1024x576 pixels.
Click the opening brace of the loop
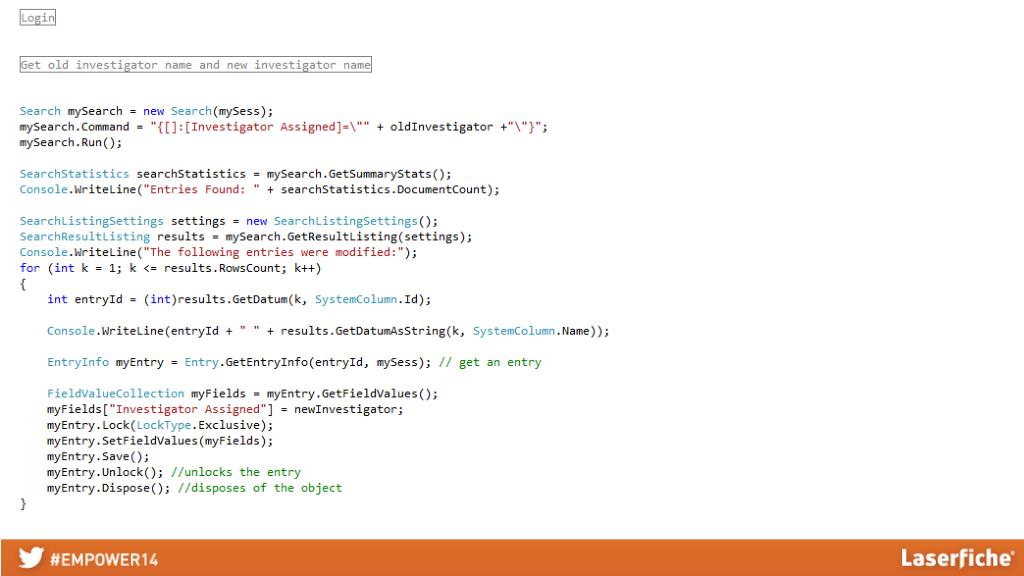[x=23, y=284]
